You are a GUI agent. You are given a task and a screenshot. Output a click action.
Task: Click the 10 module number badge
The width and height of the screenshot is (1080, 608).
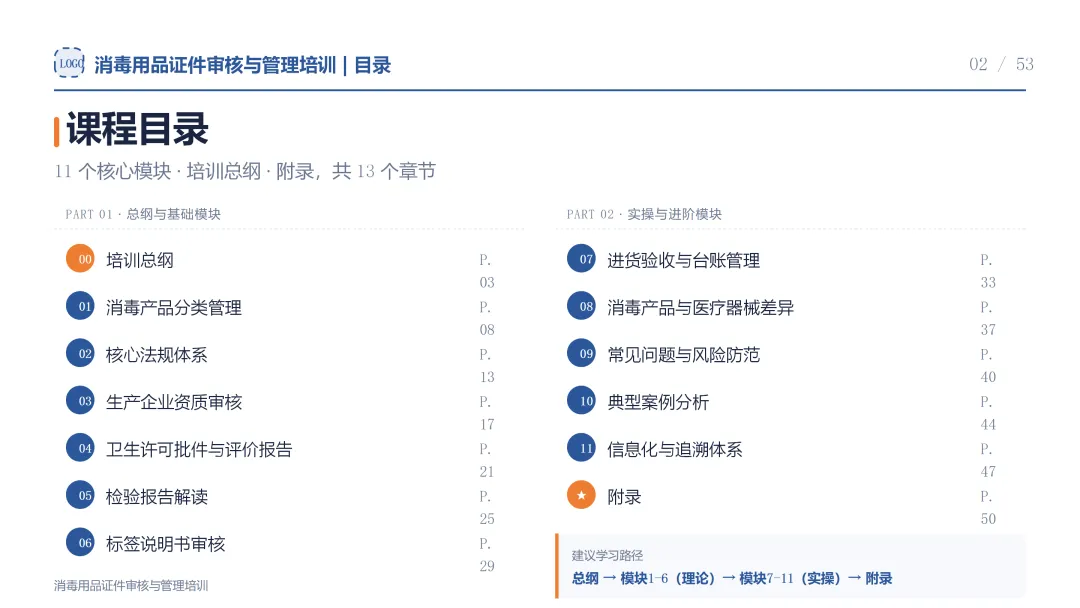coord(581,401)
